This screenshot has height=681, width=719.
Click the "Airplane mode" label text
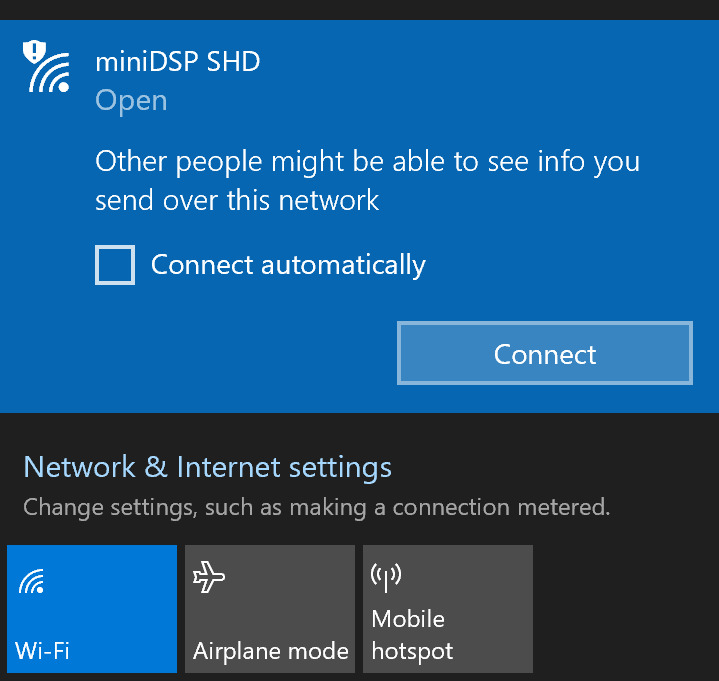point(271,651)
